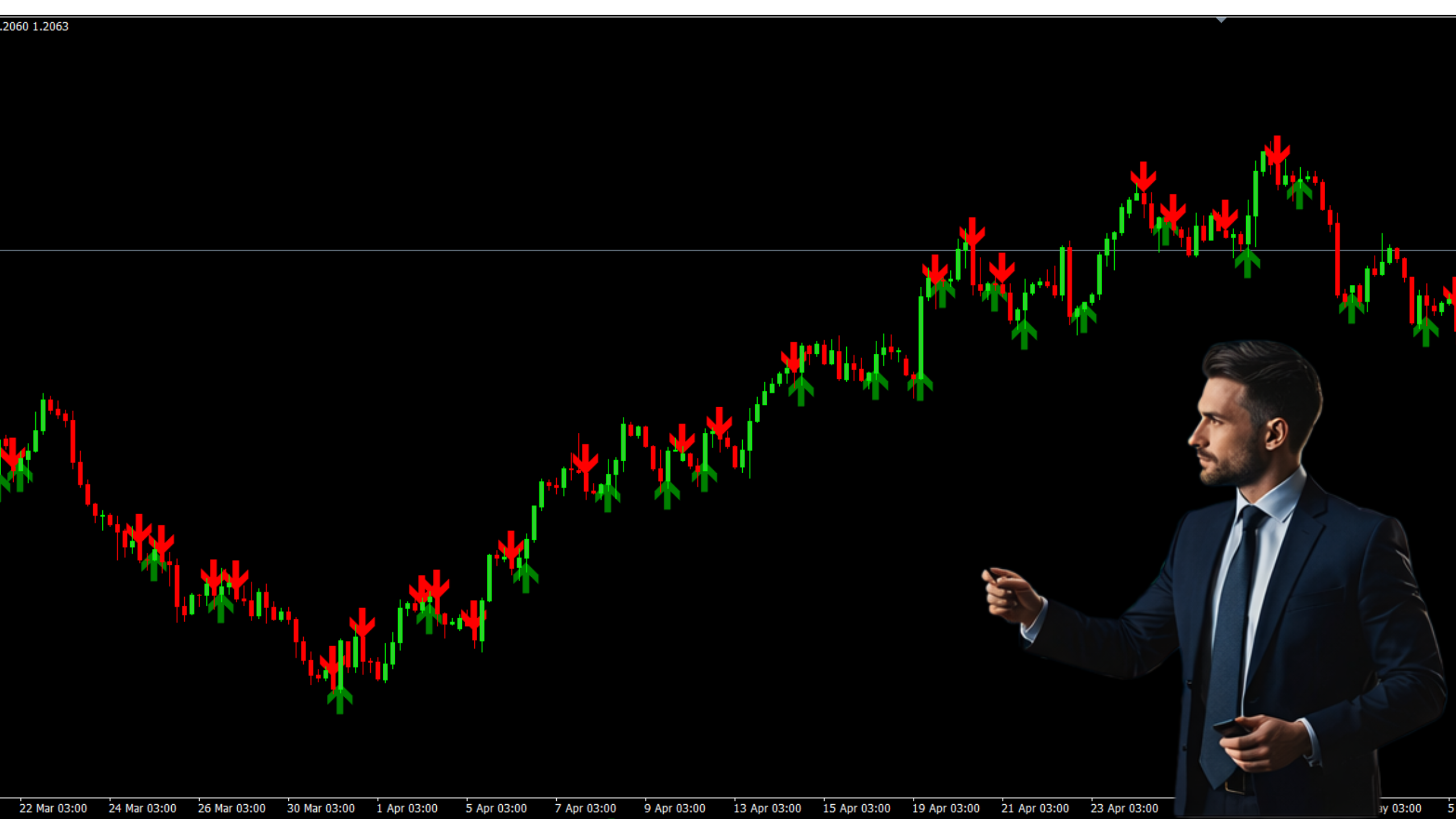This screenshot has height=819, width=1456.
Task: Click the highest red down arrow at chart peak
Action: point(1277,150)
